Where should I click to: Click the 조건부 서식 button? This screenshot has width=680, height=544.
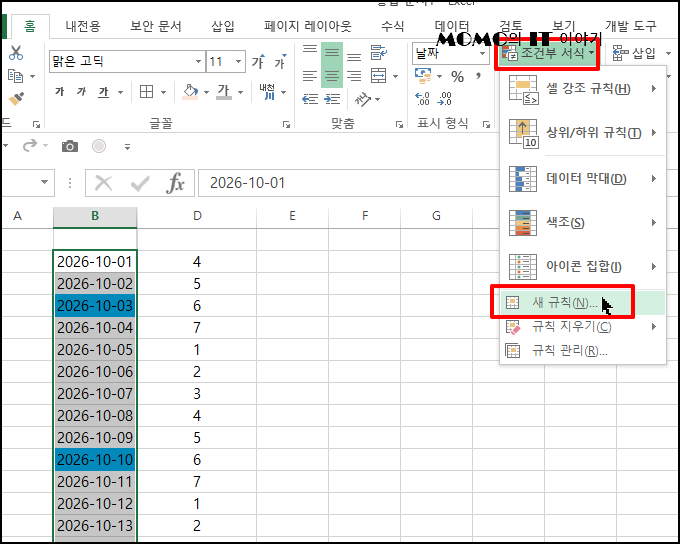tap(548, 53)
